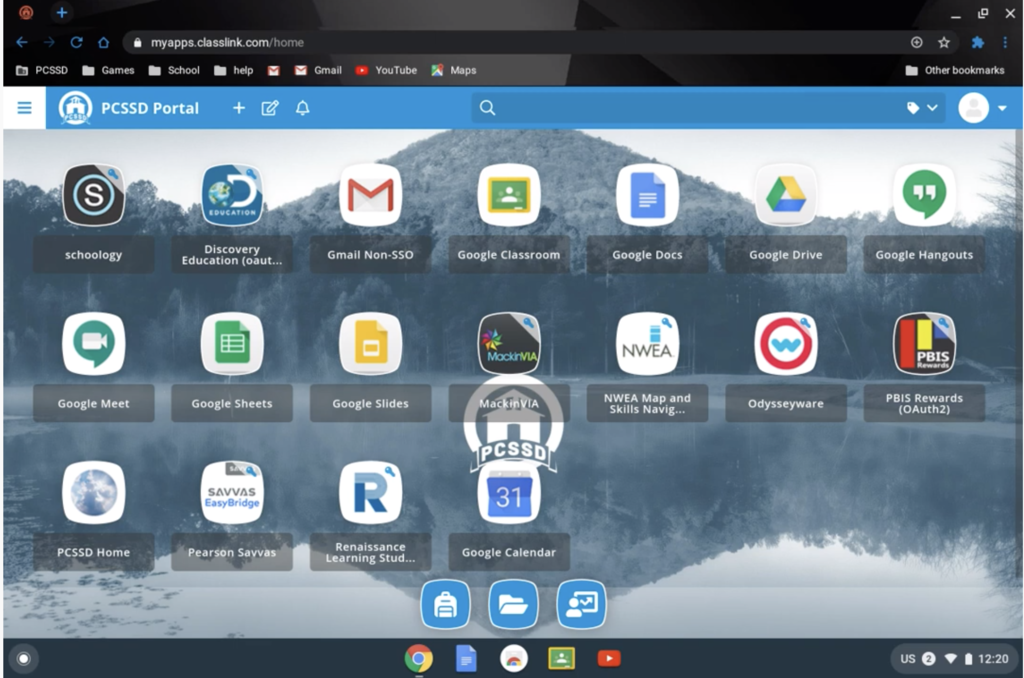This screenshot has width=1024, height=678.
Task: Click the unlabeled Gmail envelope bookmark
Action: (x=274, y=70)
